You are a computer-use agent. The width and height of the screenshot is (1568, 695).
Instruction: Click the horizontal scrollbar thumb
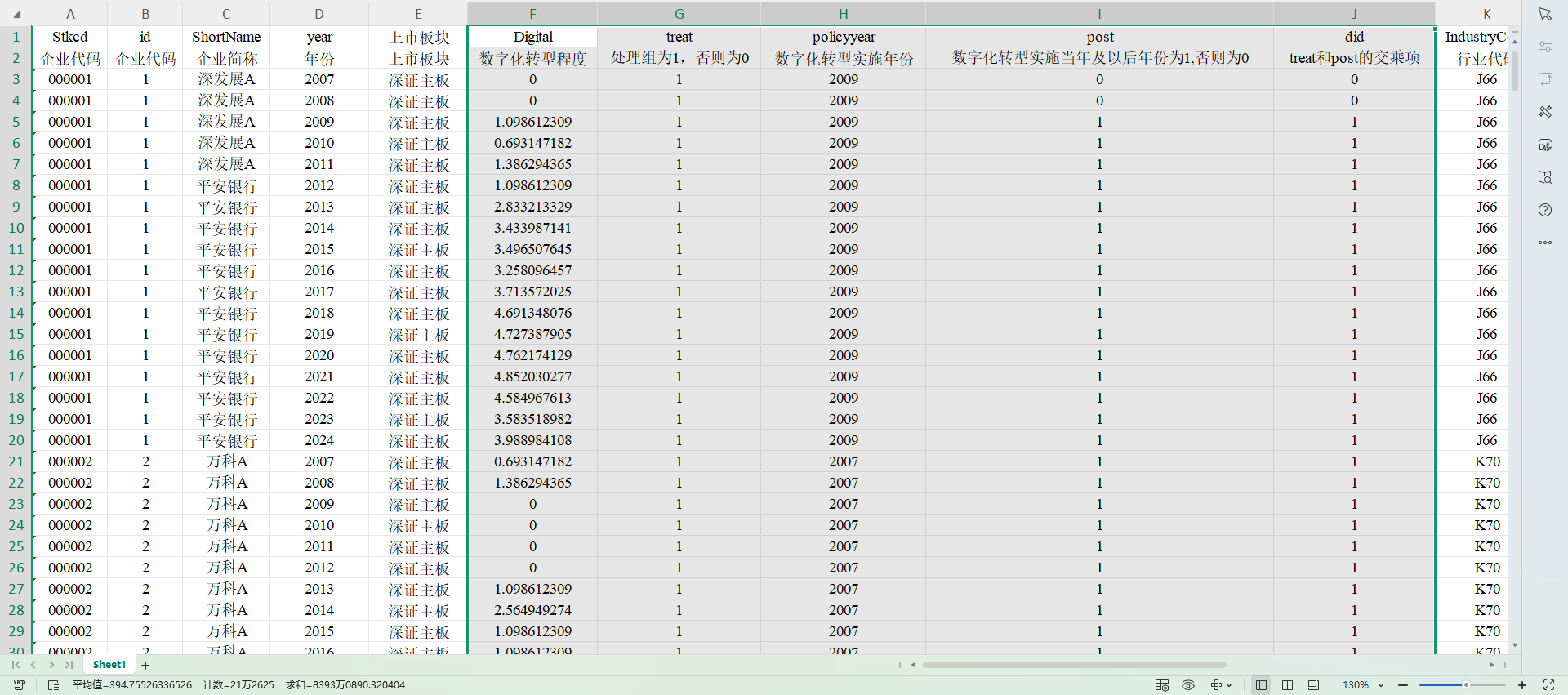[x=1074, y=665]
